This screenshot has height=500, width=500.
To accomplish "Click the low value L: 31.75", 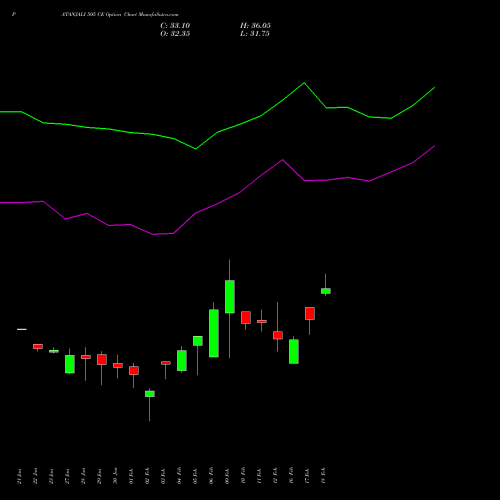I will [255, 34].
